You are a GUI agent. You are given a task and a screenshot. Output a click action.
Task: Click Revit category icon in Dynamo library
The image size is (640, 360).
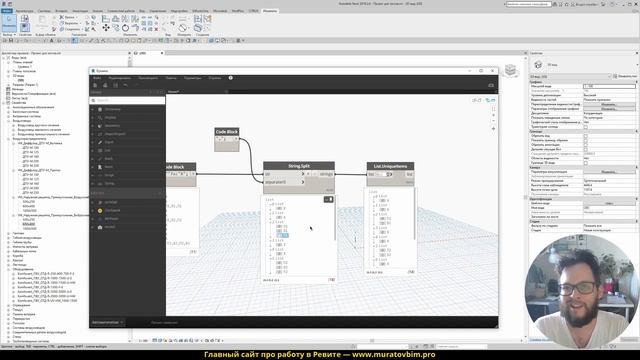click(x=100, y=167)
